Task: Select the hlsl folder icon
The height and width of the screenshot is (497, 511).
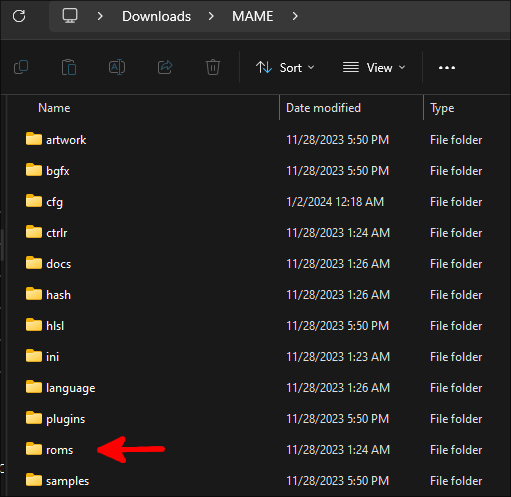Action: click(34, 325)
